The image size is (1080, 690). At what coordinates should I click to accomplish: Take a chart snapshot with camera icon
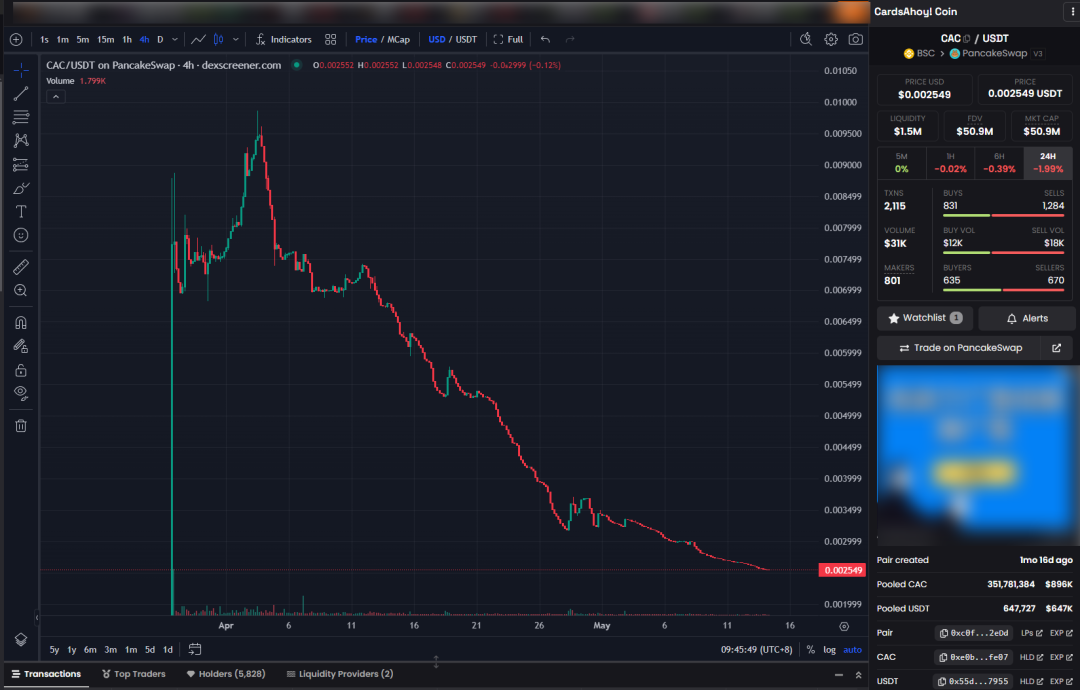click(855, 39)
